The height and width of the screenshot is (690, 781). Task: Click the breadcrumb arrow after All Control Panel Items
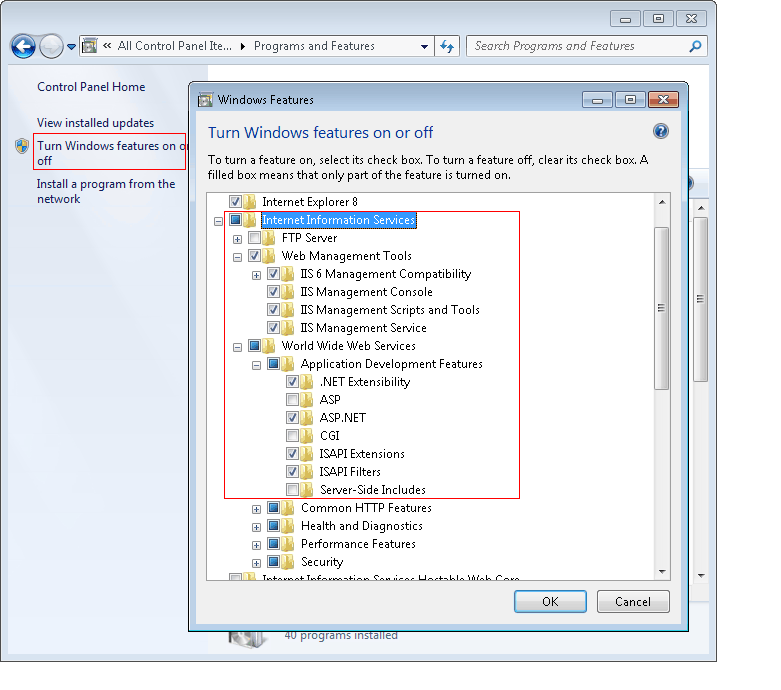(x=243, y=46)
